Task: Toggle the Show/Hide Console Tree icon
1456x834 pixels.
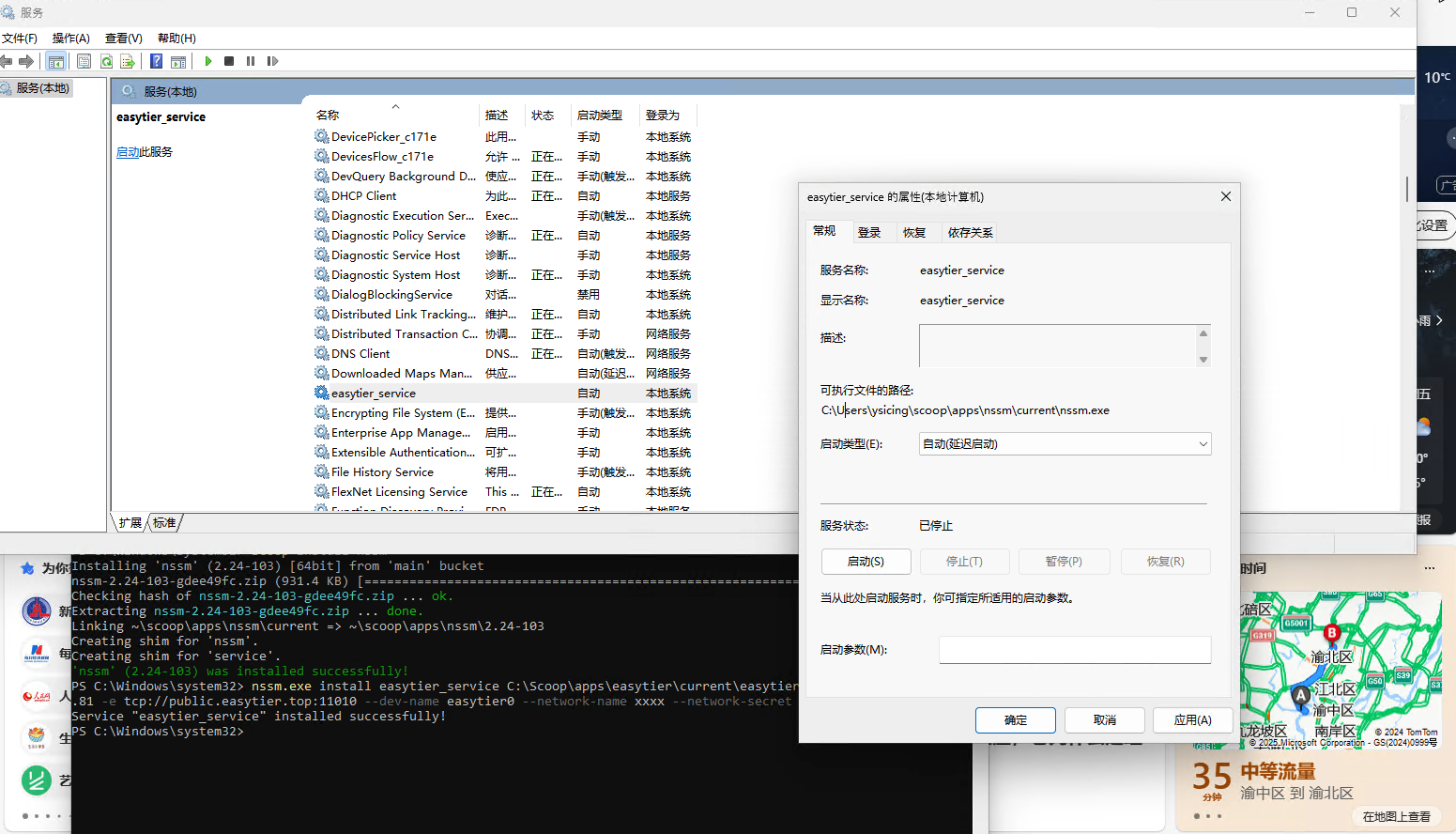Action: 56,61
